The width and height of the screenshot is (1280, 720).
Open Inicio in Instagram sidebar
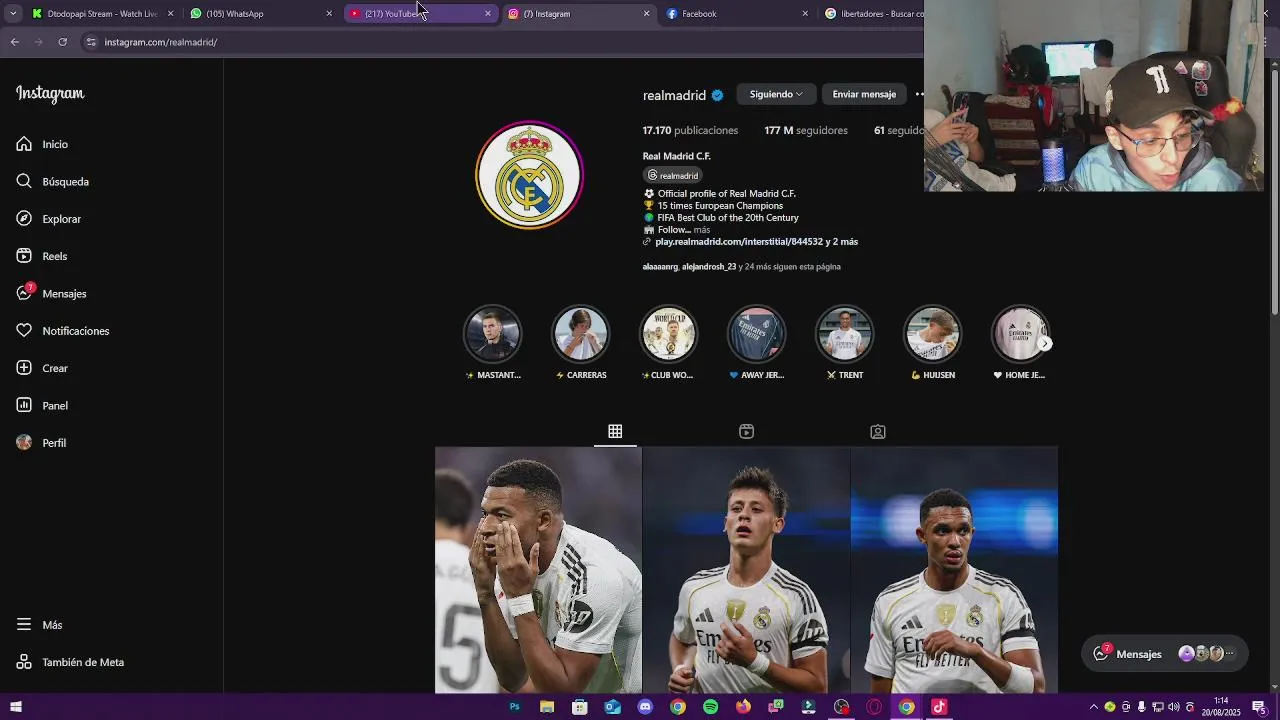click(x=42, y=144)
